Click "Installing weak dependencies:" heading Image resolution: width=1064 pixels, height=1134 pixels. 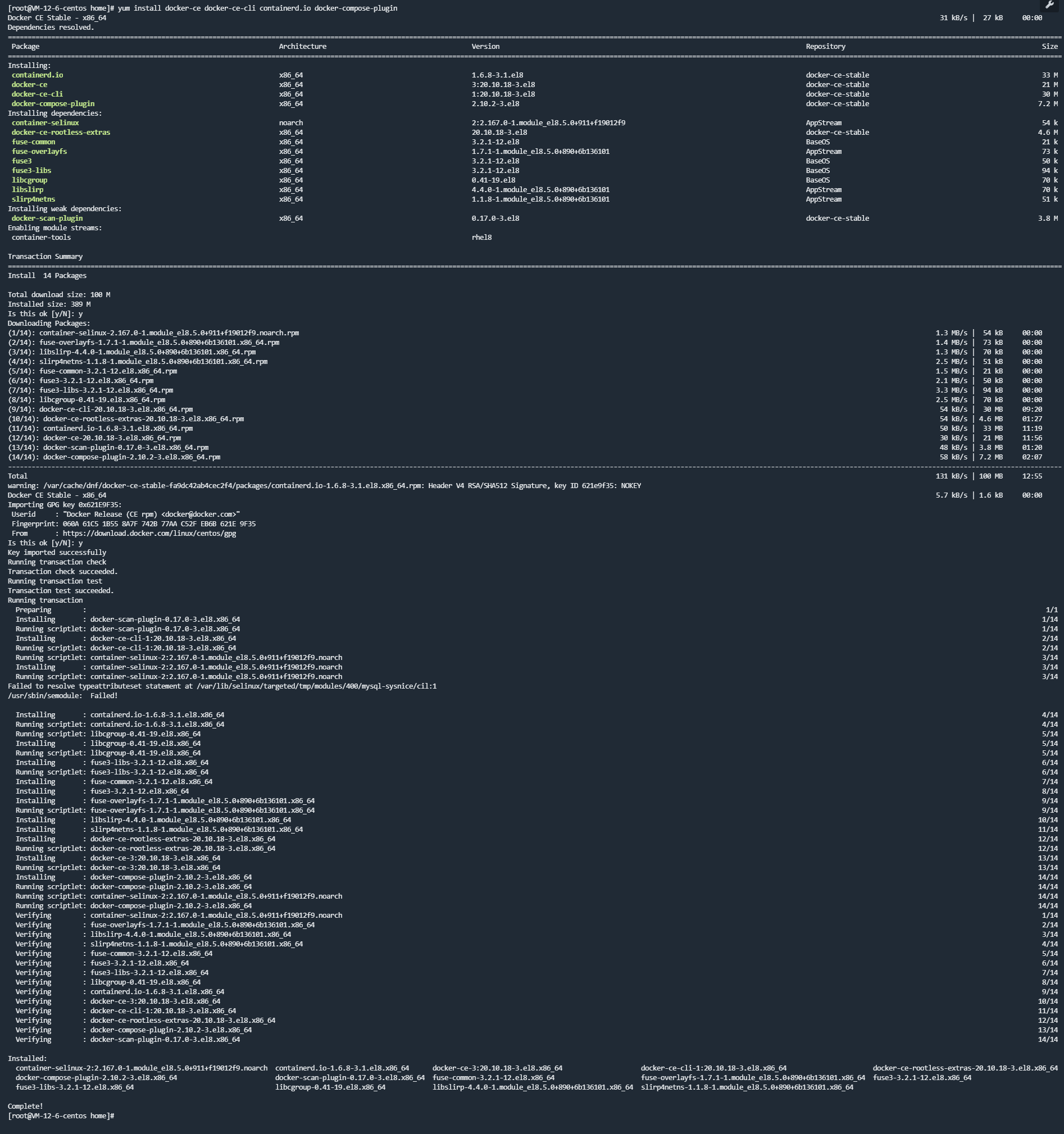65,210
